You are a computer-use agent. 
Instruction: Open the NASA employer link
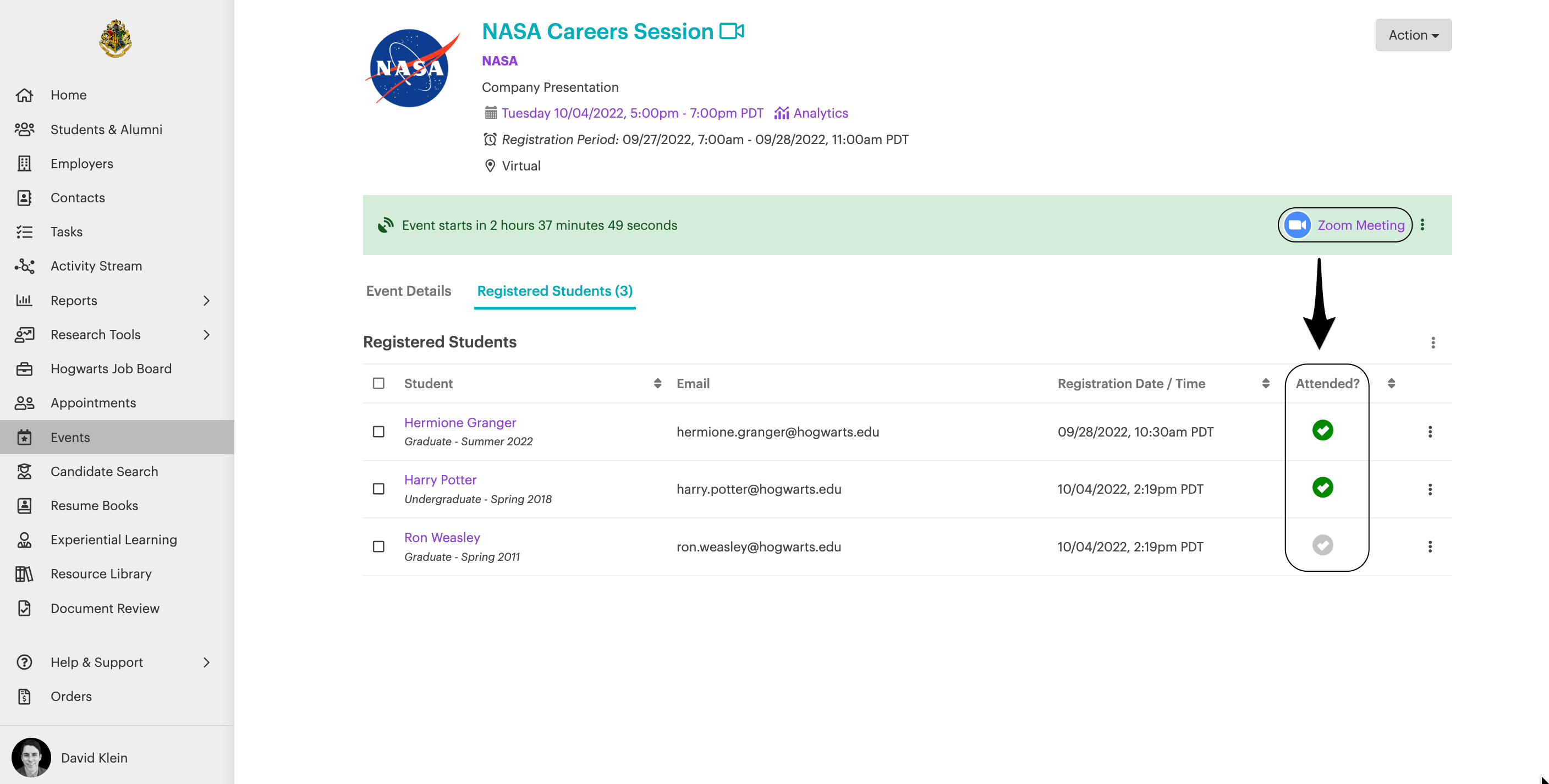[x=499, y=60]
